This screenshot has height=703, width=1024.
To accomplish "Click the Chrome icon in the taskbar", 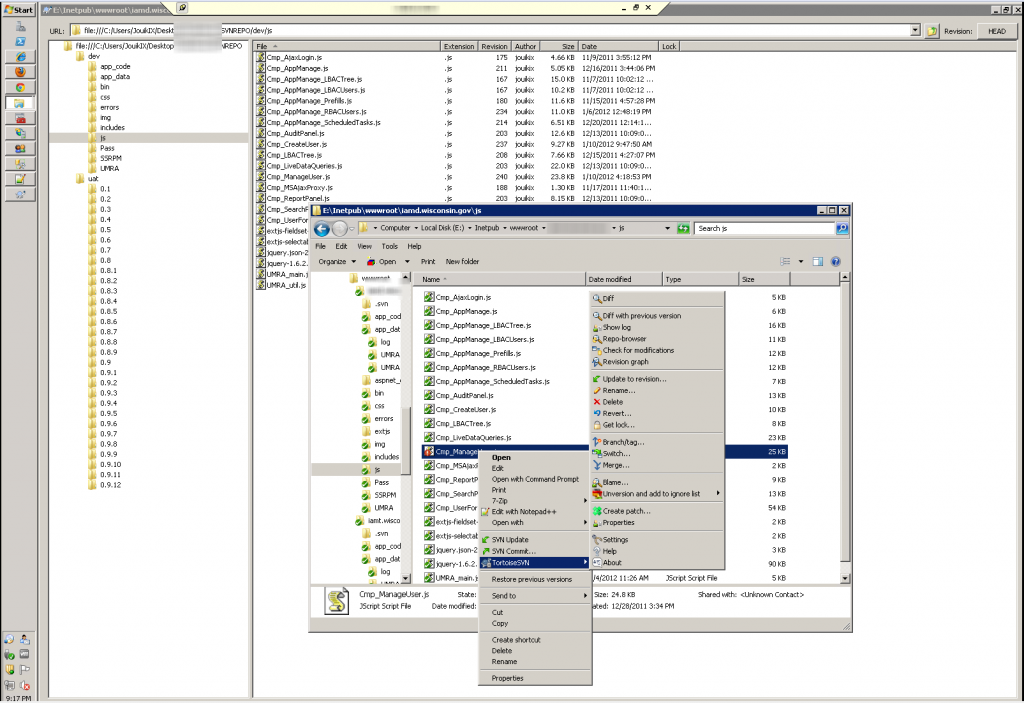I will pos(20,87).
